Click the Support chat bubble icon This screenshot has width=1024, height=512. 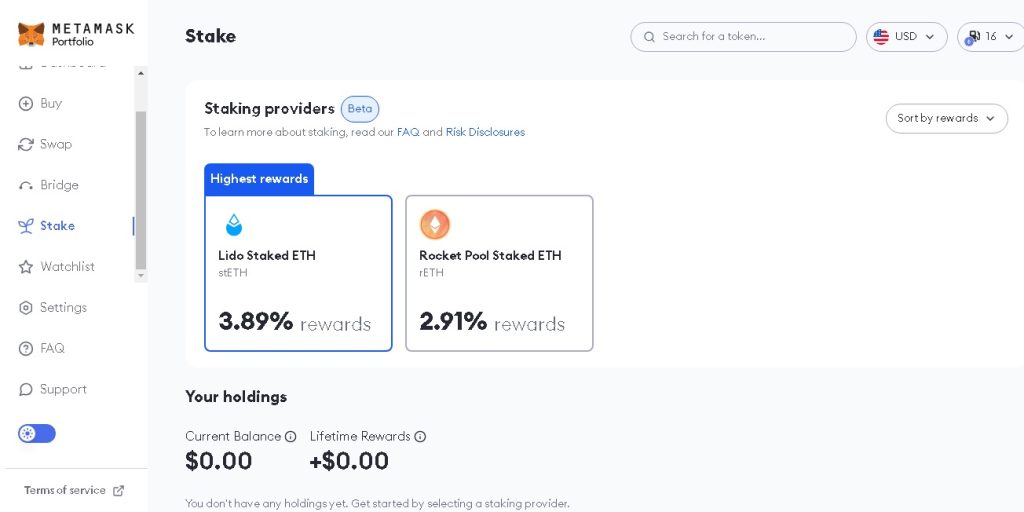(x=26, y=389)
